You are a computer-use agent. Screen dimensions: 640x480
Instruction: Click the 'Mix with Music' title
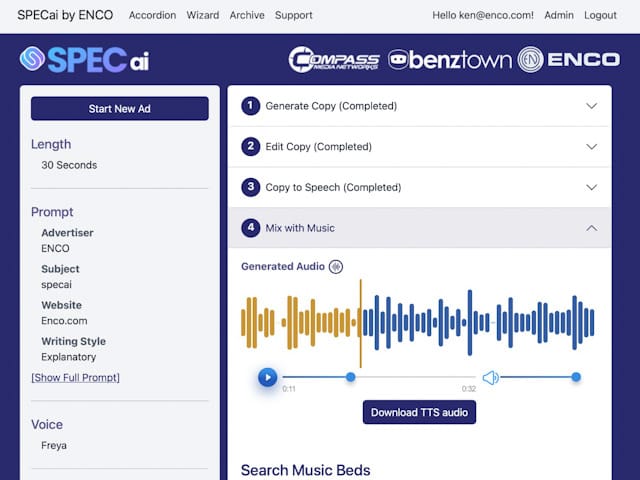(x=300, y=228)
